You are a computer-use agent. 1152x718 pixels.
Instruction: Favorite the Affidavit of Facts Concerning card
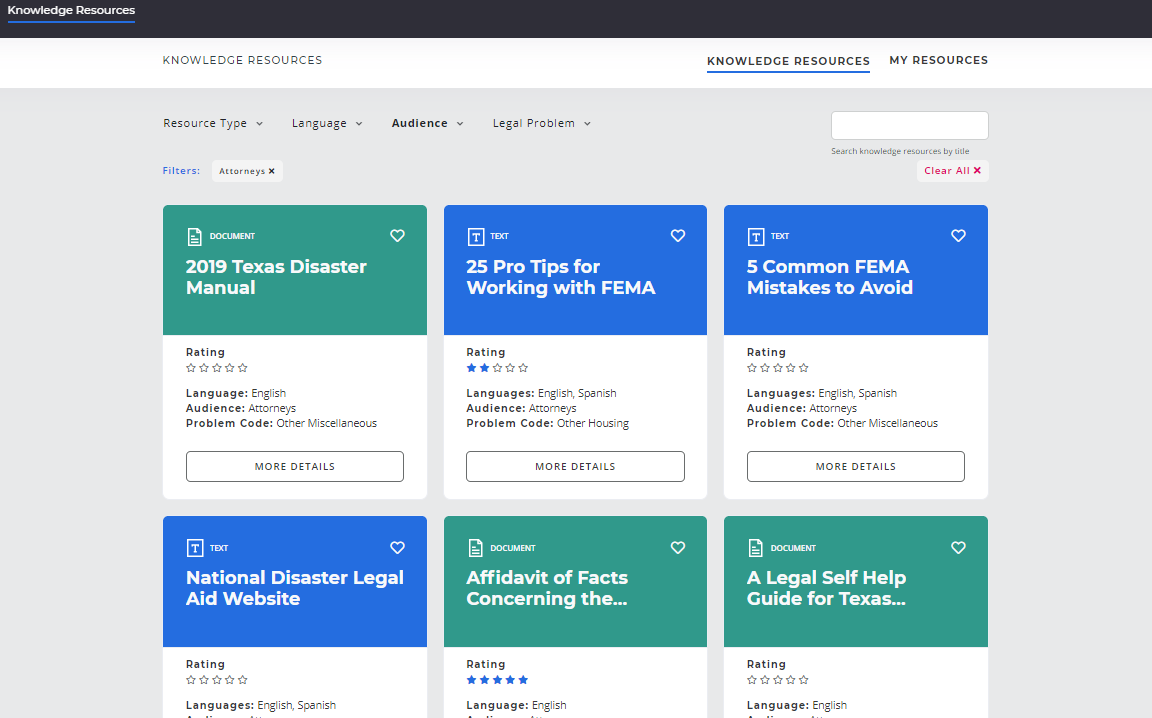(x=678, y=548)
